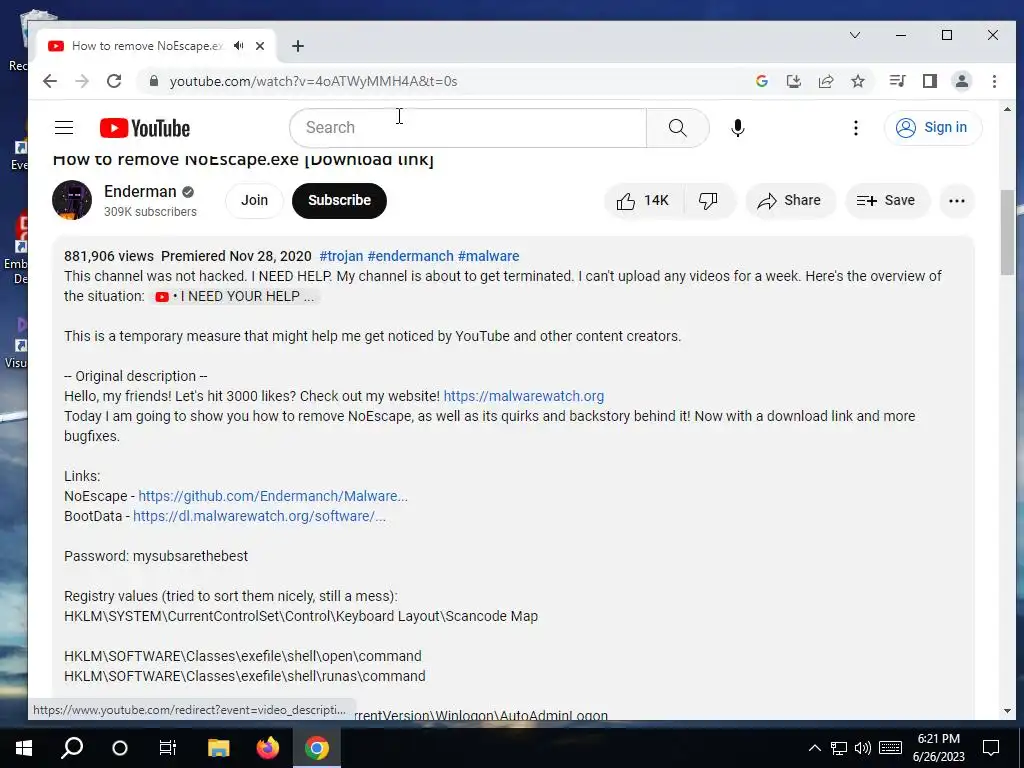The height and width of the screenshot is (768, 1024).
Task: Open Windows taskbar search
Action: [72, 748]
